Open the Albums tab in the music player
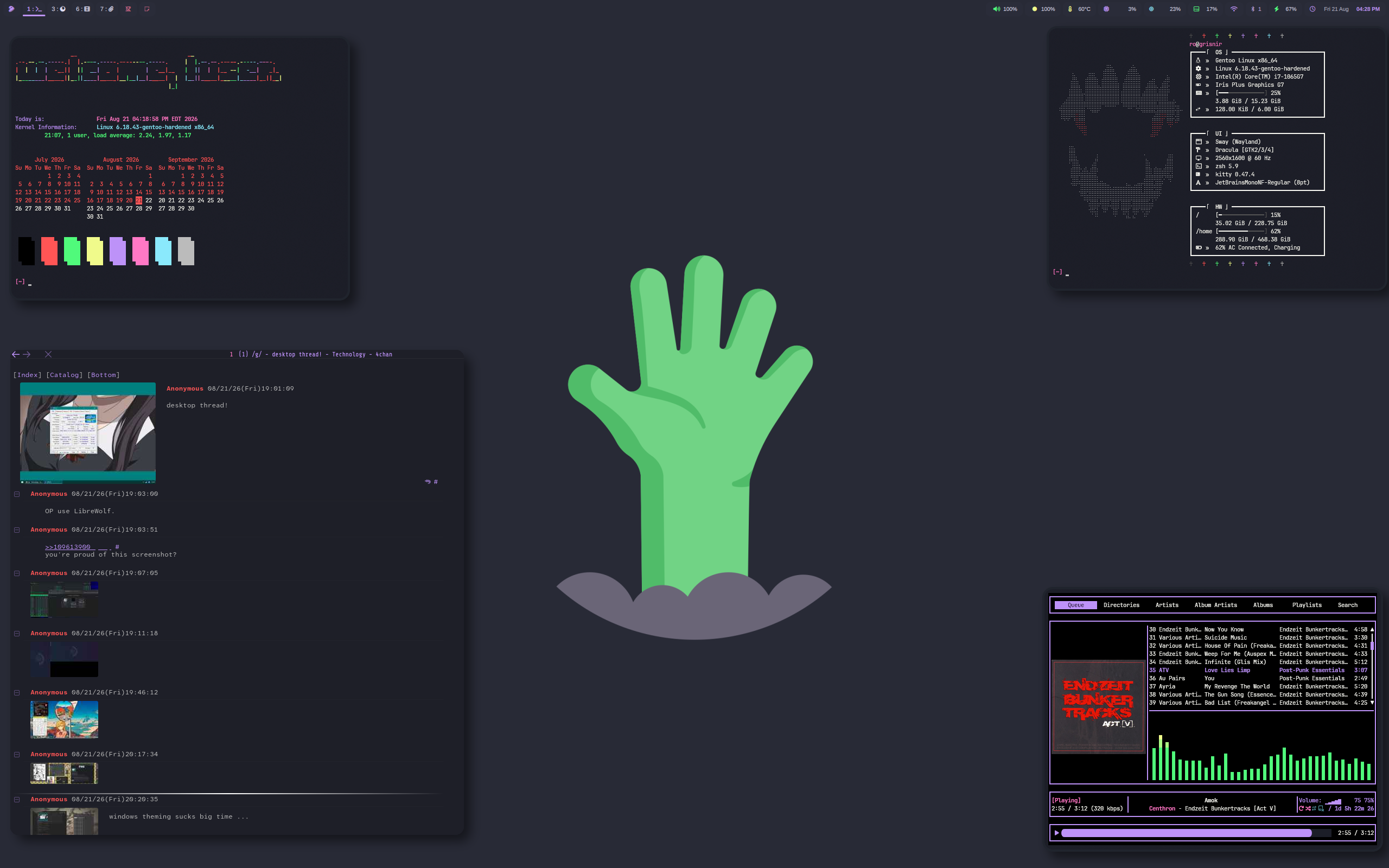This screenshot has width=1389, height=868. [1263, 605]
